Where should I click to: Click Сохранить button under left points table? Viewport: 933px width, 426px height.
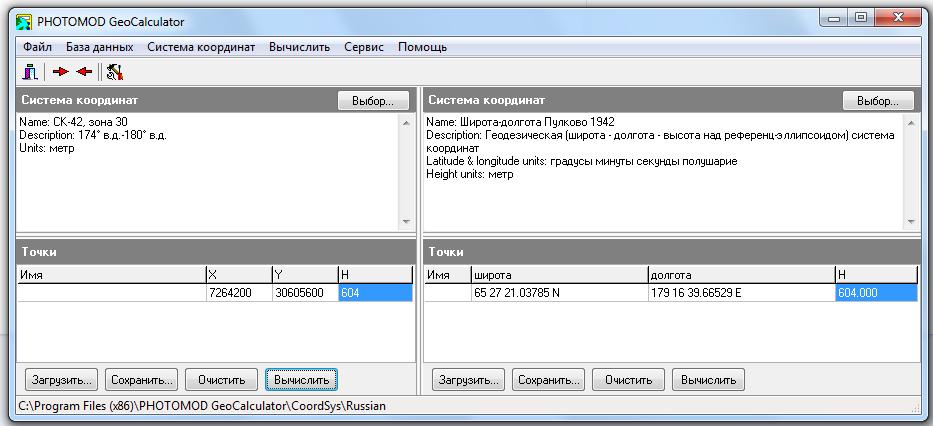coord(142,380)
